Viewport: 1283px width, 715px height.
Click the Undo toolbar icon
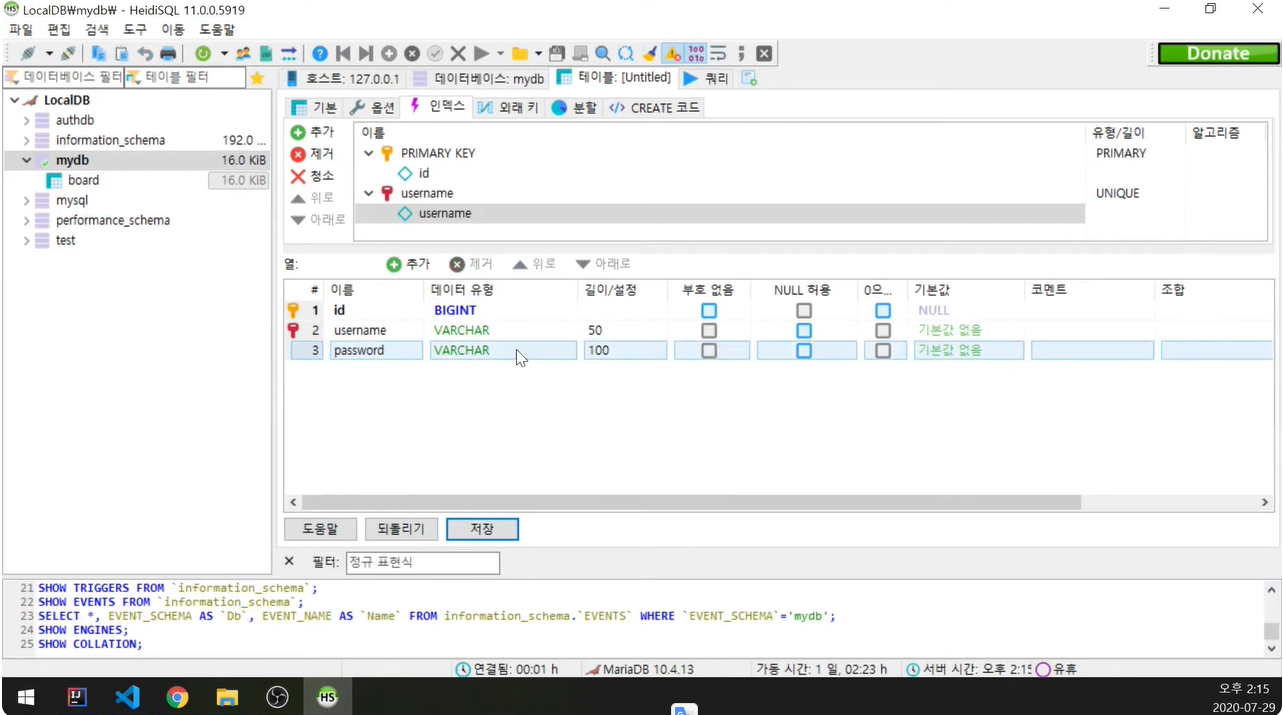pos(145,53)
